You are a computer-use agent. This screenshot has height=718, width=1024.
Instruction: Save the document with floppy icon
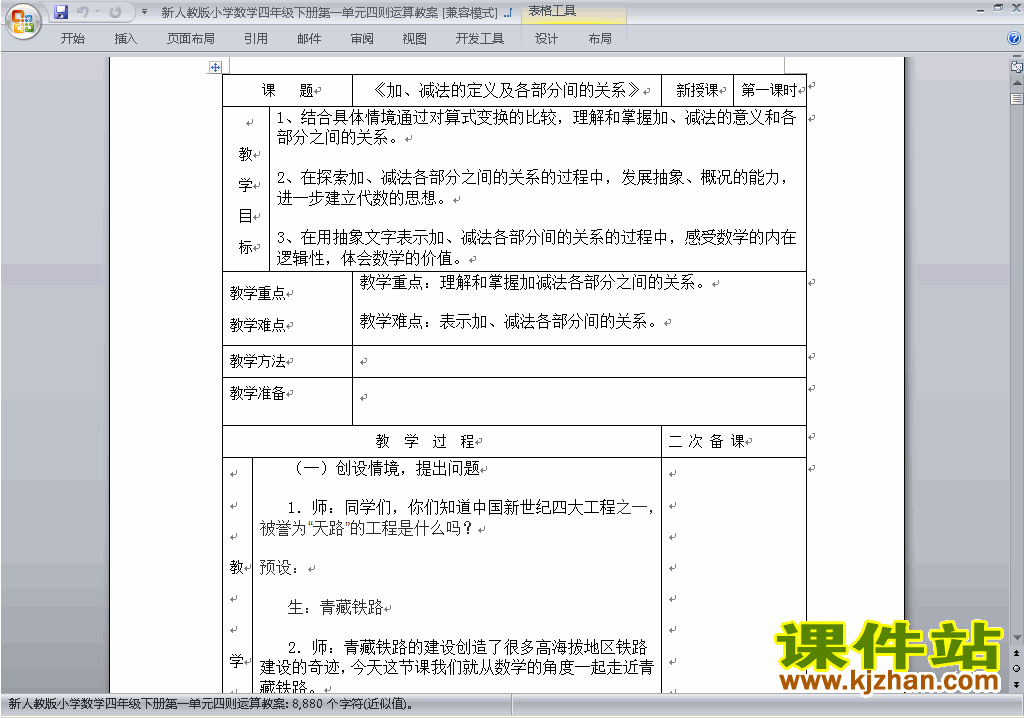(61, 12)
